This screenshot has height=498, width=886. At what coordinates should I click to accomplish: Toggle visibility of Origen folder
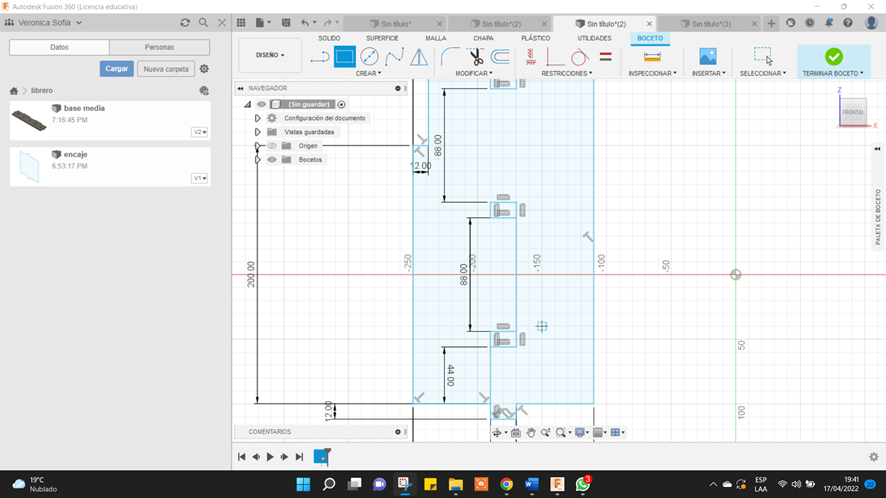tap(272, 146)
